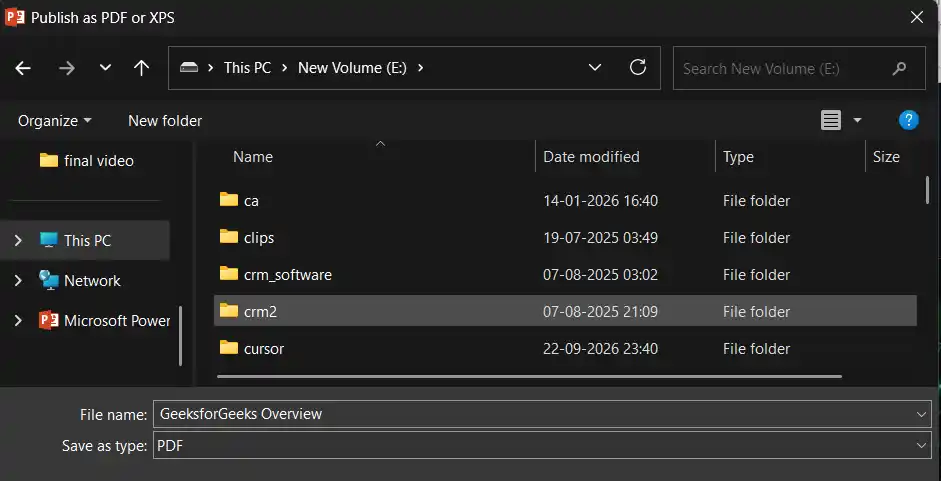
Task: Click the file list horizontal scrollbar
Action: pyautogui.click(x=529, y=377)
